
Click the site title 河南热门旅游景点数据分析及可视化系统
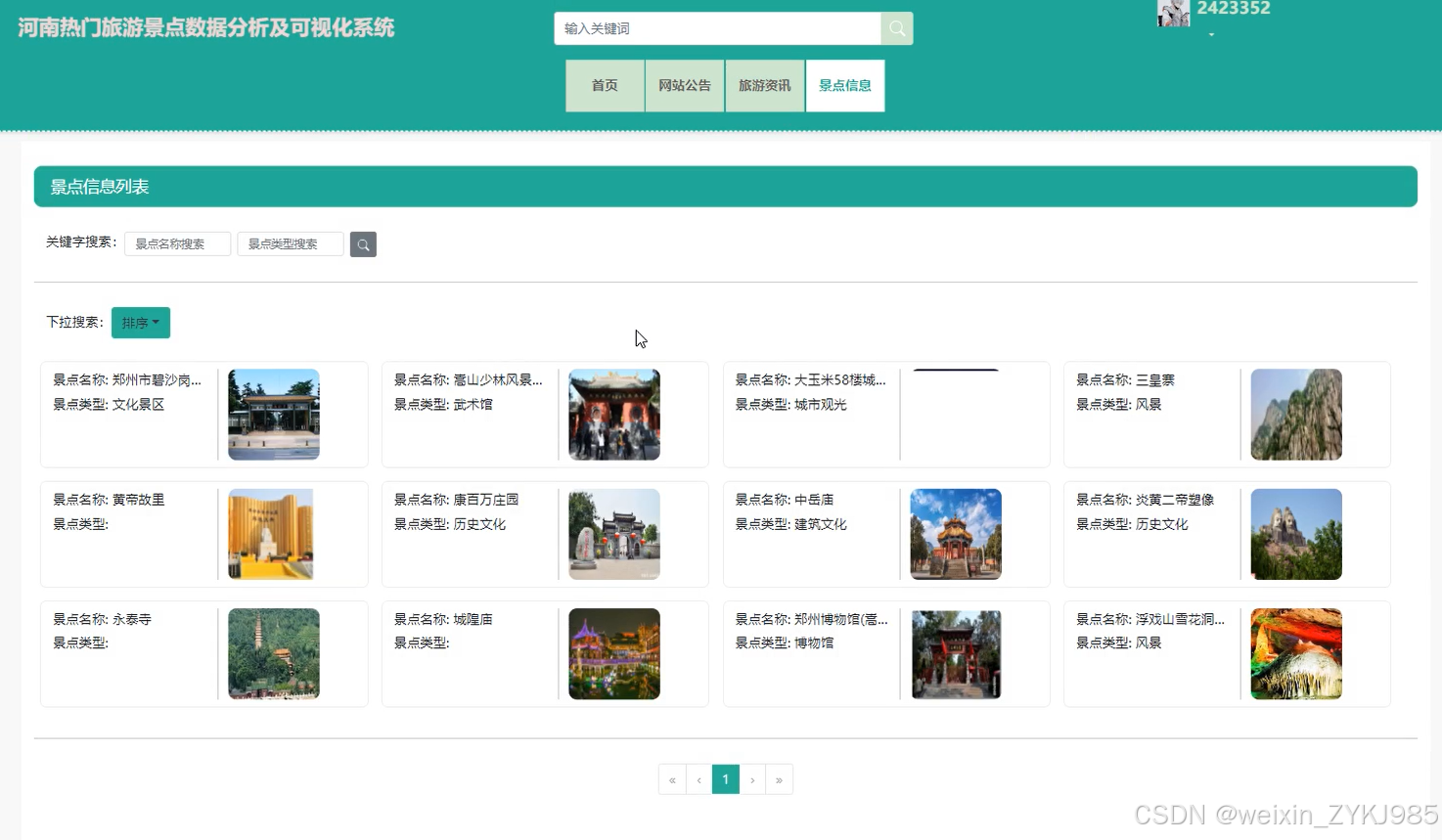(x=205, y=28)
